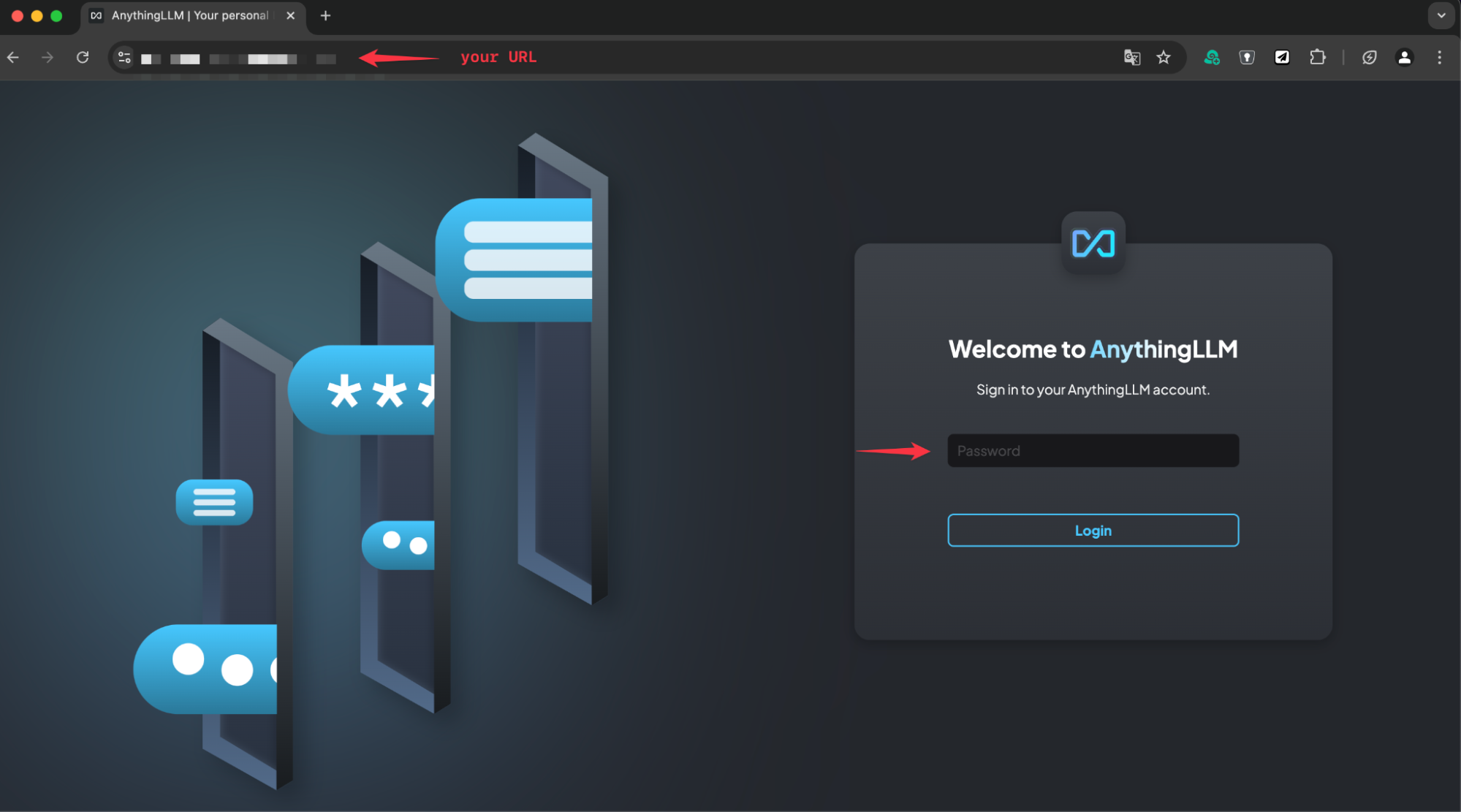Click the AnythingLLM logo above the login card
The height and width of the screenshot is (812, 1461).
click(x=1093, y=243)
